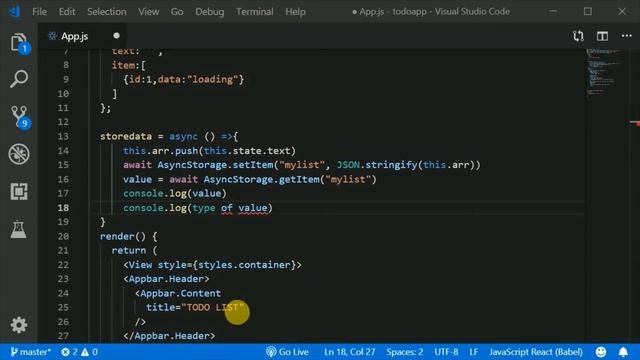Click line number 13 in the gutter
Image resolution: width=640 pixels, height=360 pixels.
[x=63, y=136]
